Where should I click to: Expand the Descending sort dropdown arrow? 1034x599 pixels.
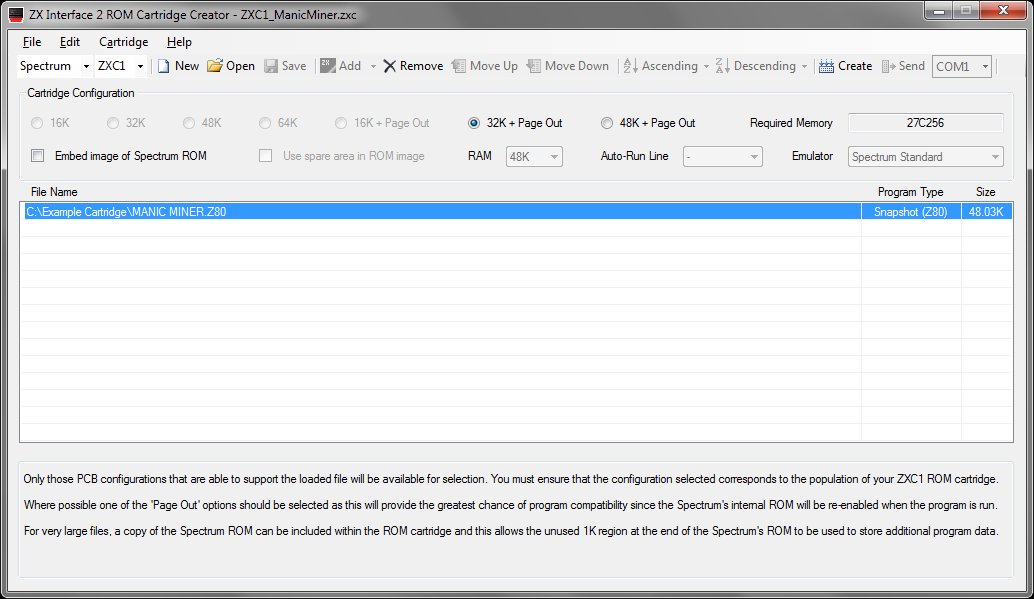tap(804, 66)
